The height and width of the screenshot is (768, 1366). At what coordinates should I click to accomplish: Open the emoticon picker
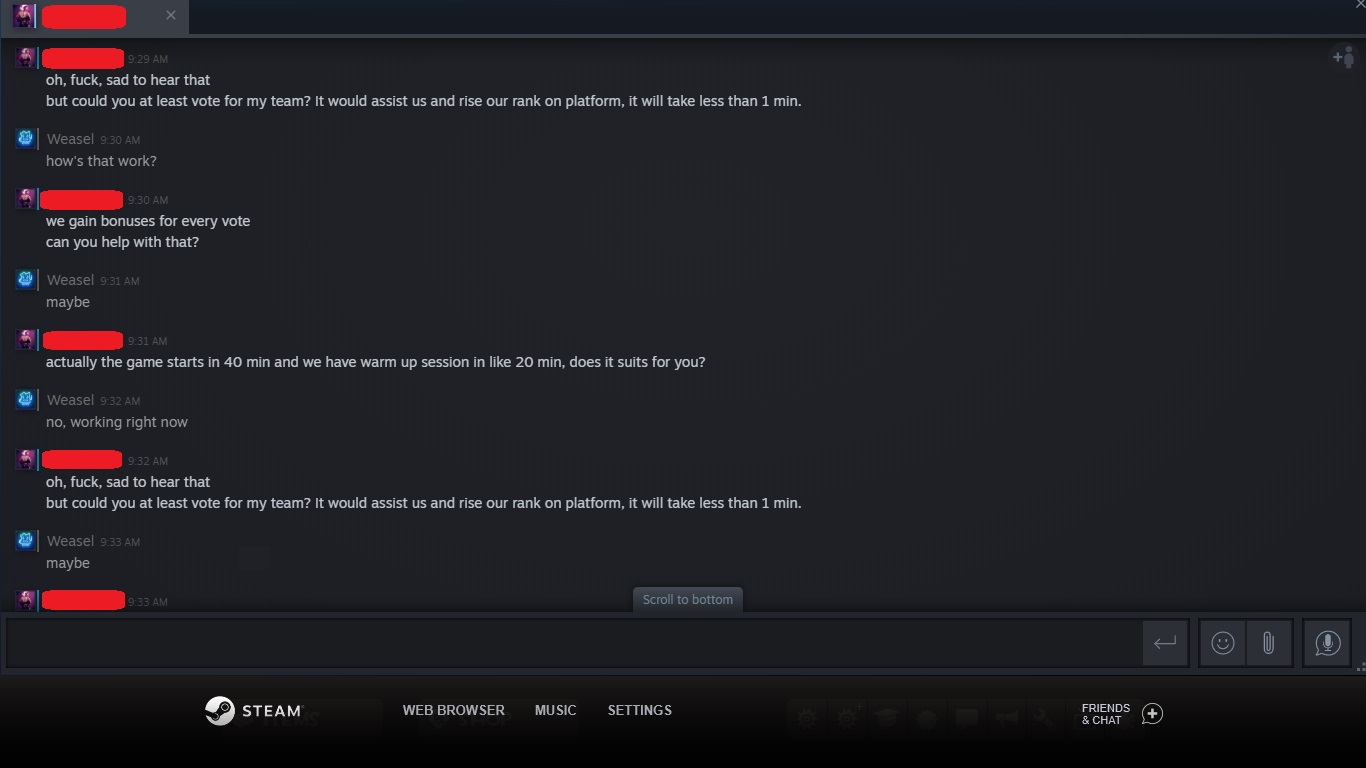click(1222, 643)
